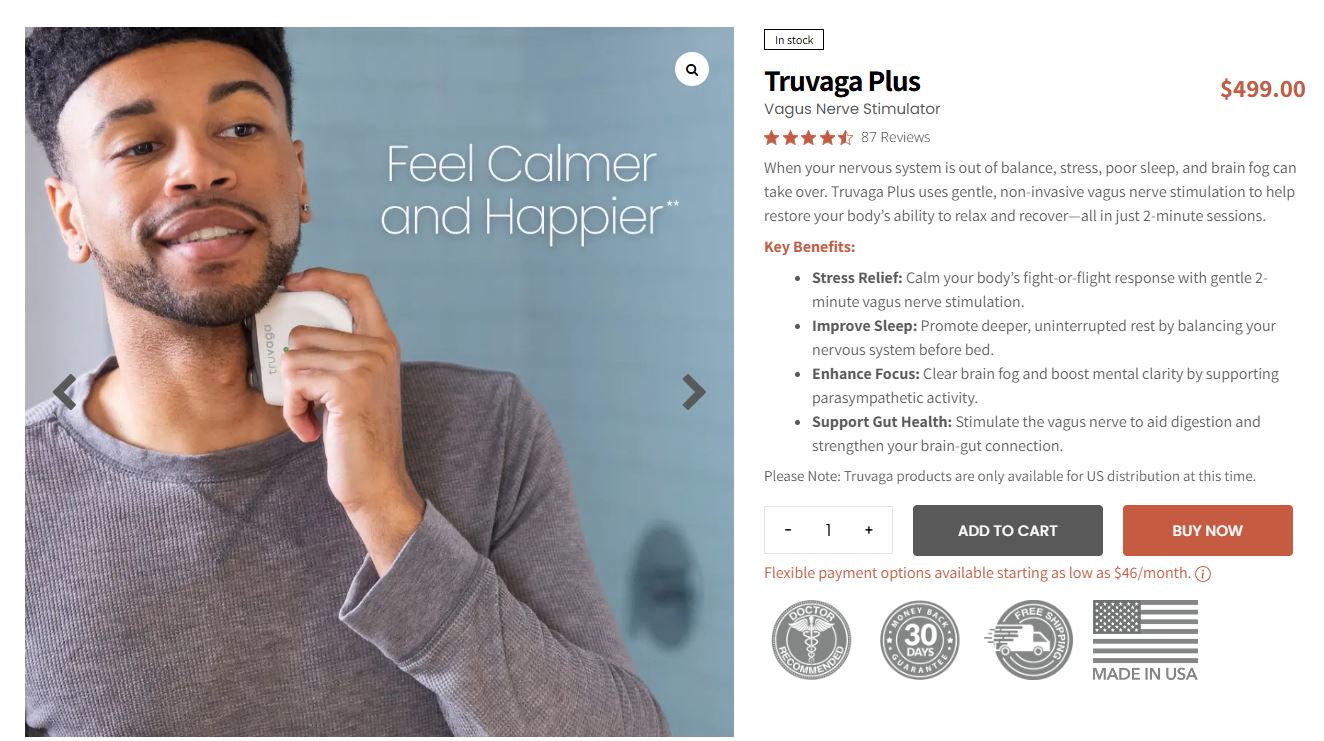The height and width of the screenshot is (741, 1324).
Task: Decrease quantity with the minus button
Action: click(x=788, y=530)
